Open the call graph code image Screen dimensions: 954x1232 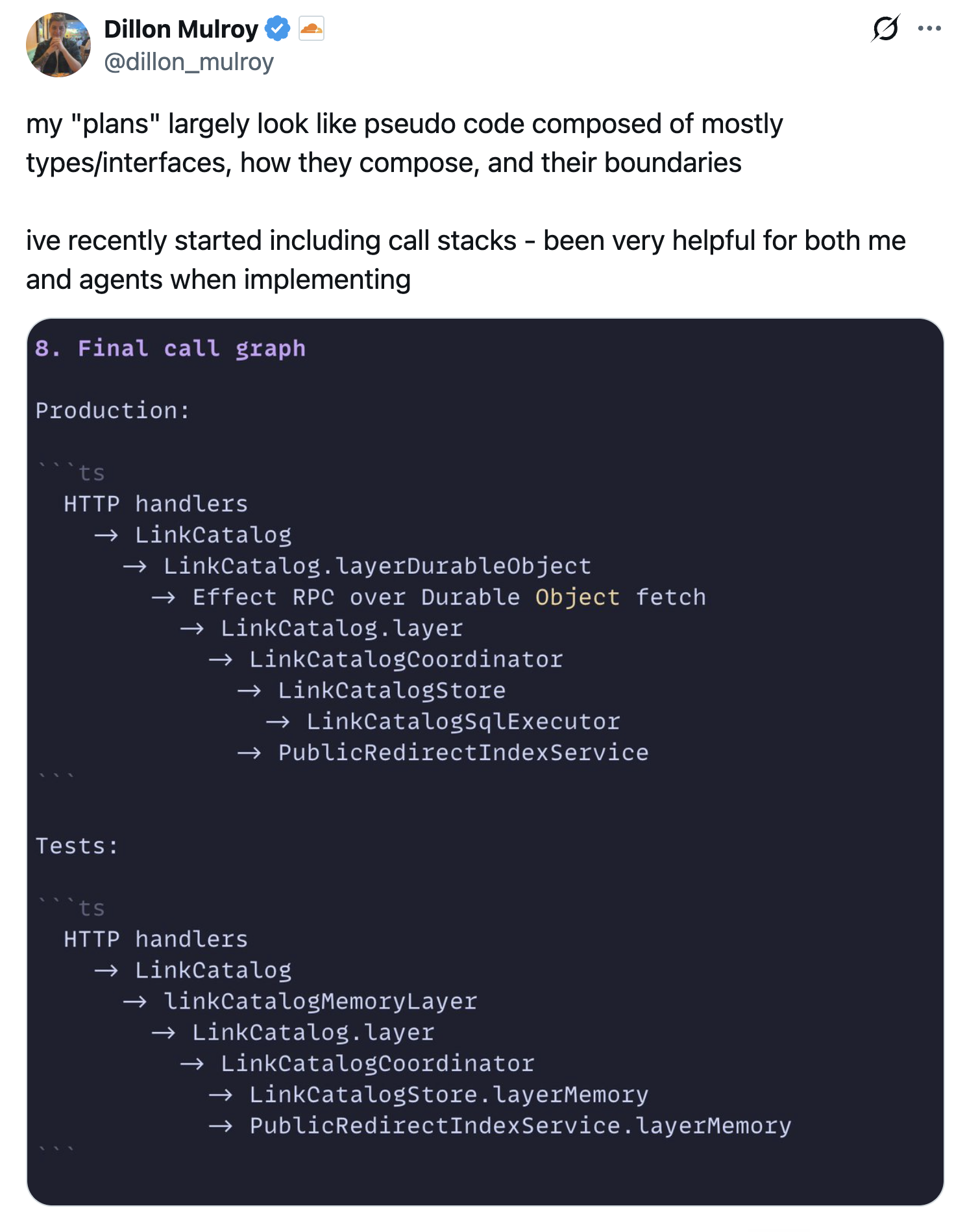coord(485,761)
